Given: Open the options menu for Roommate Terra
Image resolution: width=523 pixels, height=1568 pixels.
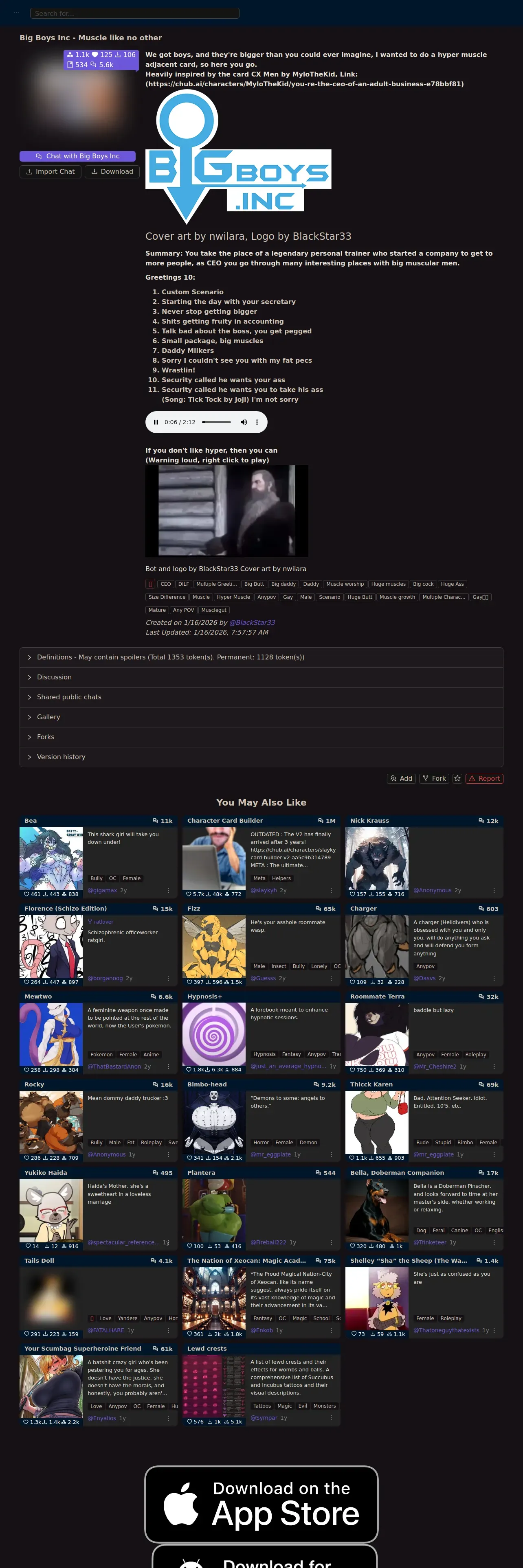Looking at the screenshot, I should point(494,1067).
